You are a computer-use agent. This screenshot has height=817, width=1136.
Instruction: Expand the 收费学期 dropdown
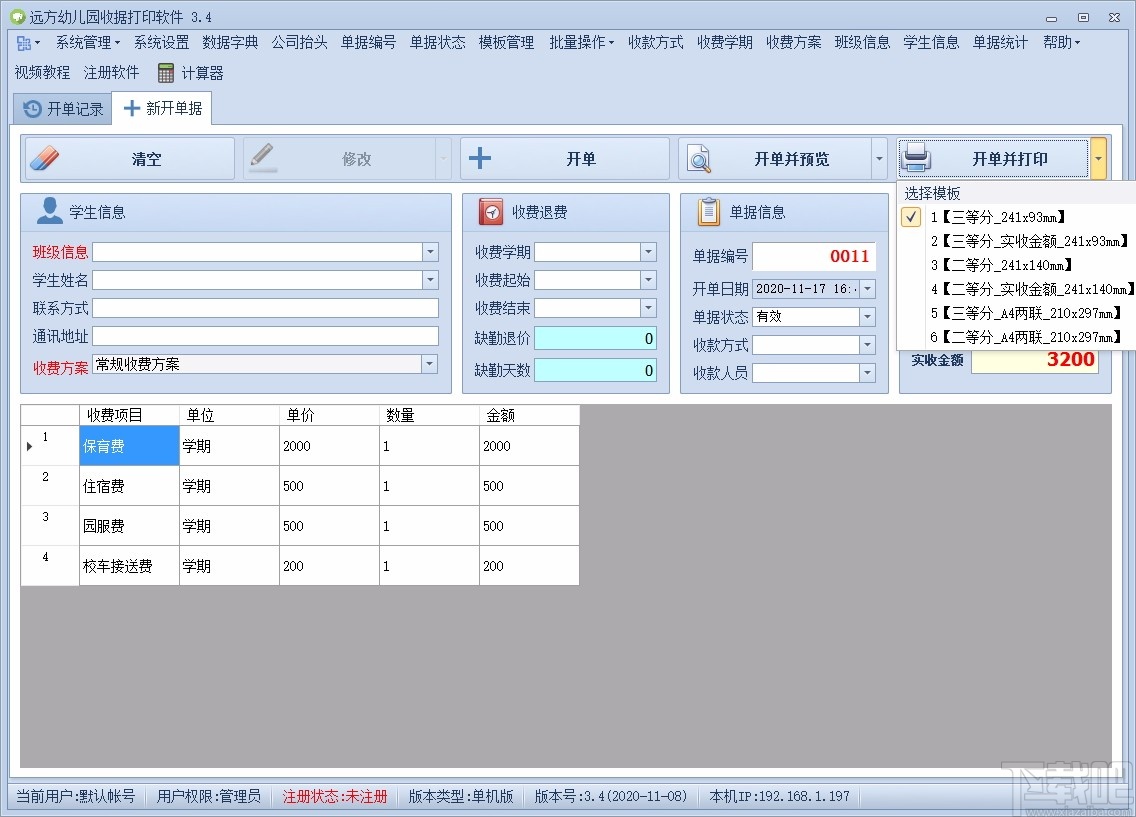click(648, 251)
